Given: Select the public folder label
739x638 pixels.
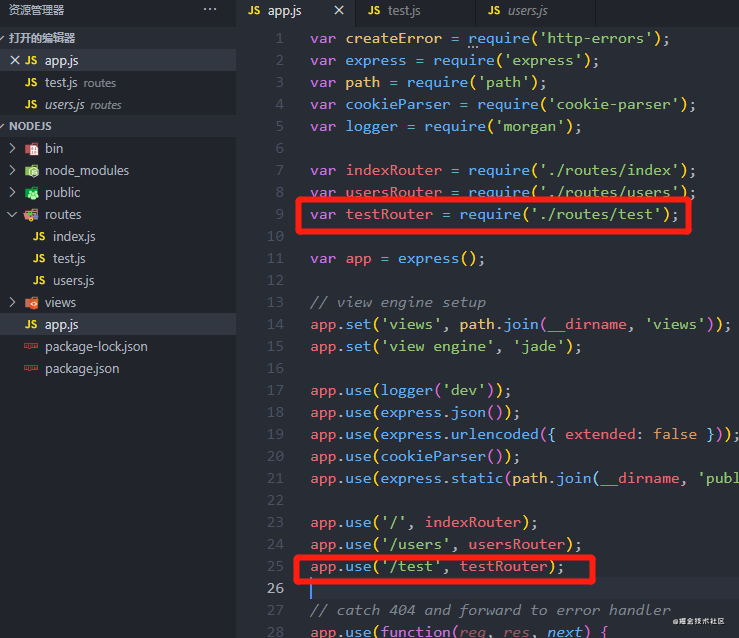Looking at the screenshot, I should point(62,193).
